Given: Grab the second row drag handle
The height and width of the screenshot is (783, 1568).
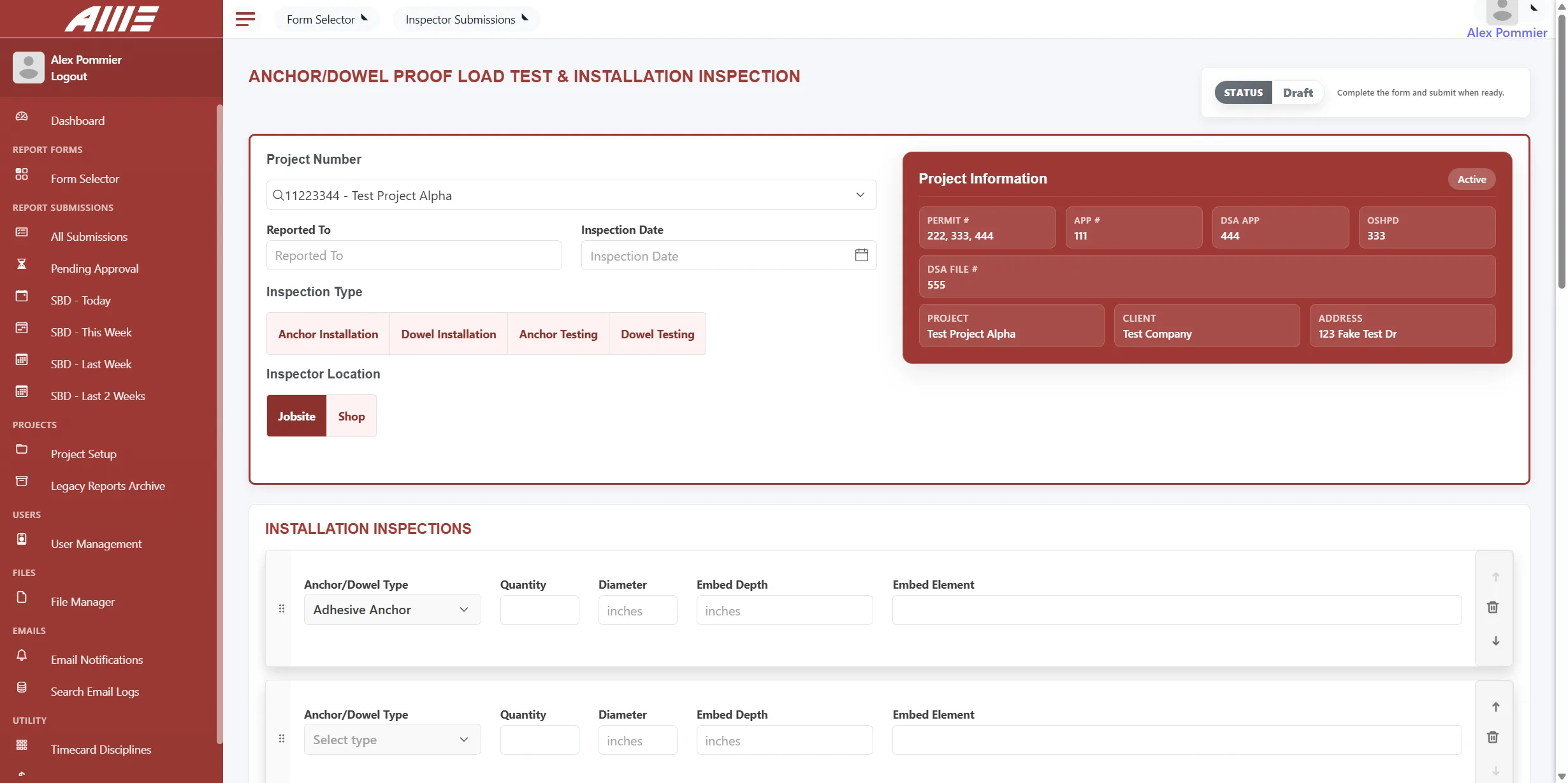Looking at the screenshot, I should click(x=282, y=738).
